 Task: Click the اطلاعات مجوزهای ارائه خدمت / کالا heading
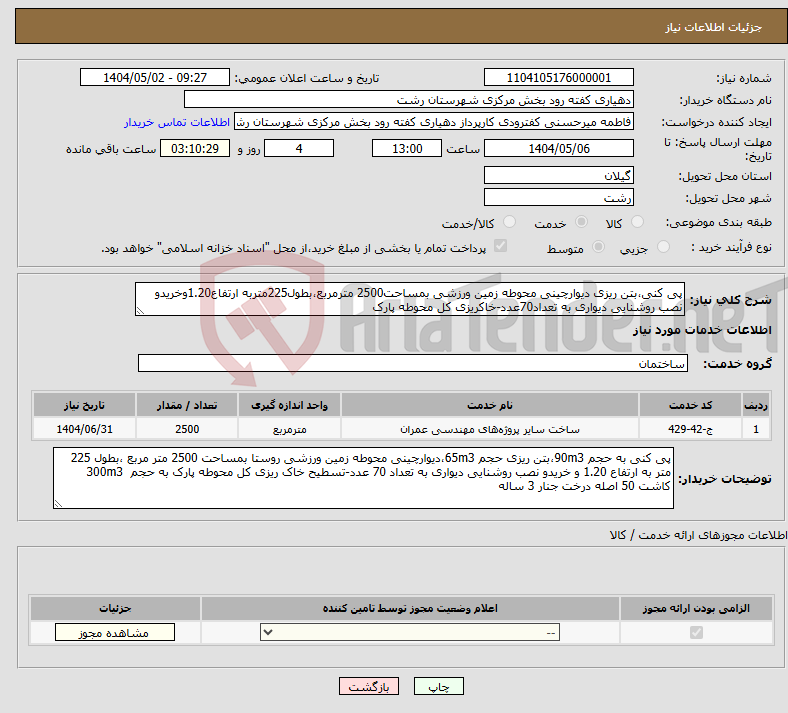pyautogui.click(x=698, y=535)
